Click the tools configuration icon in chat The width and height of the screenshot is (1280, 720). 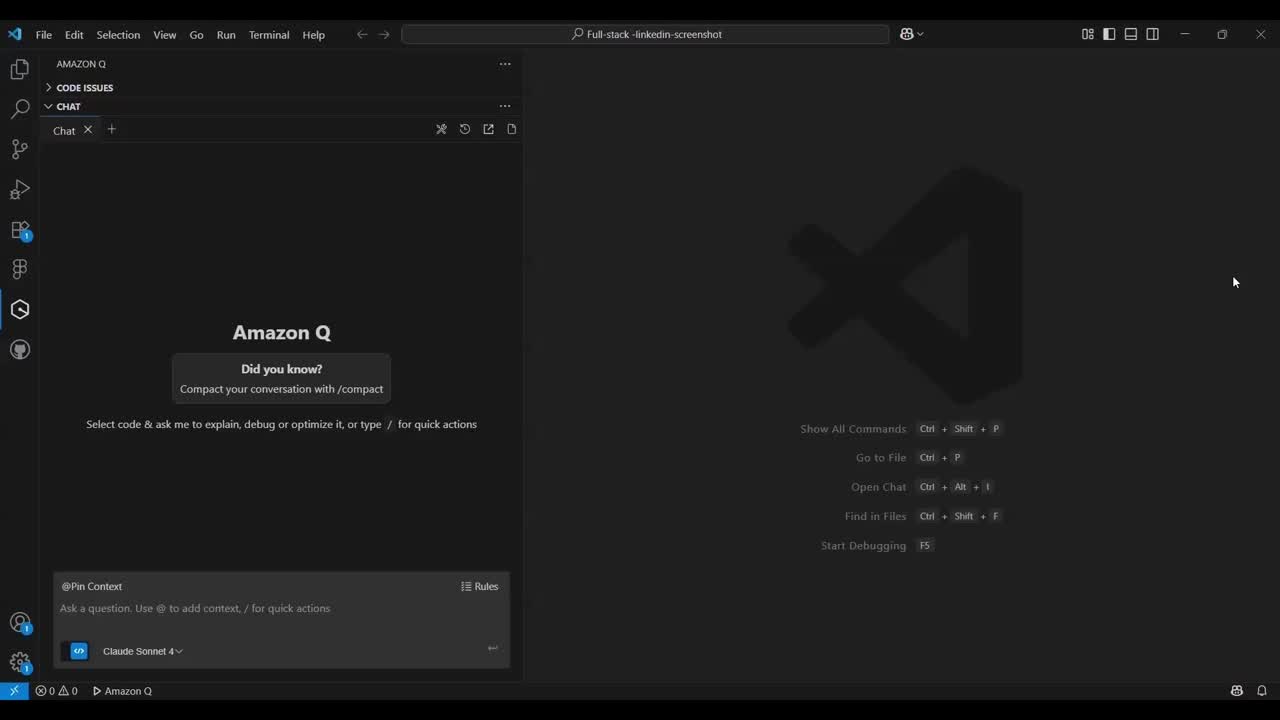click(441, 129)
